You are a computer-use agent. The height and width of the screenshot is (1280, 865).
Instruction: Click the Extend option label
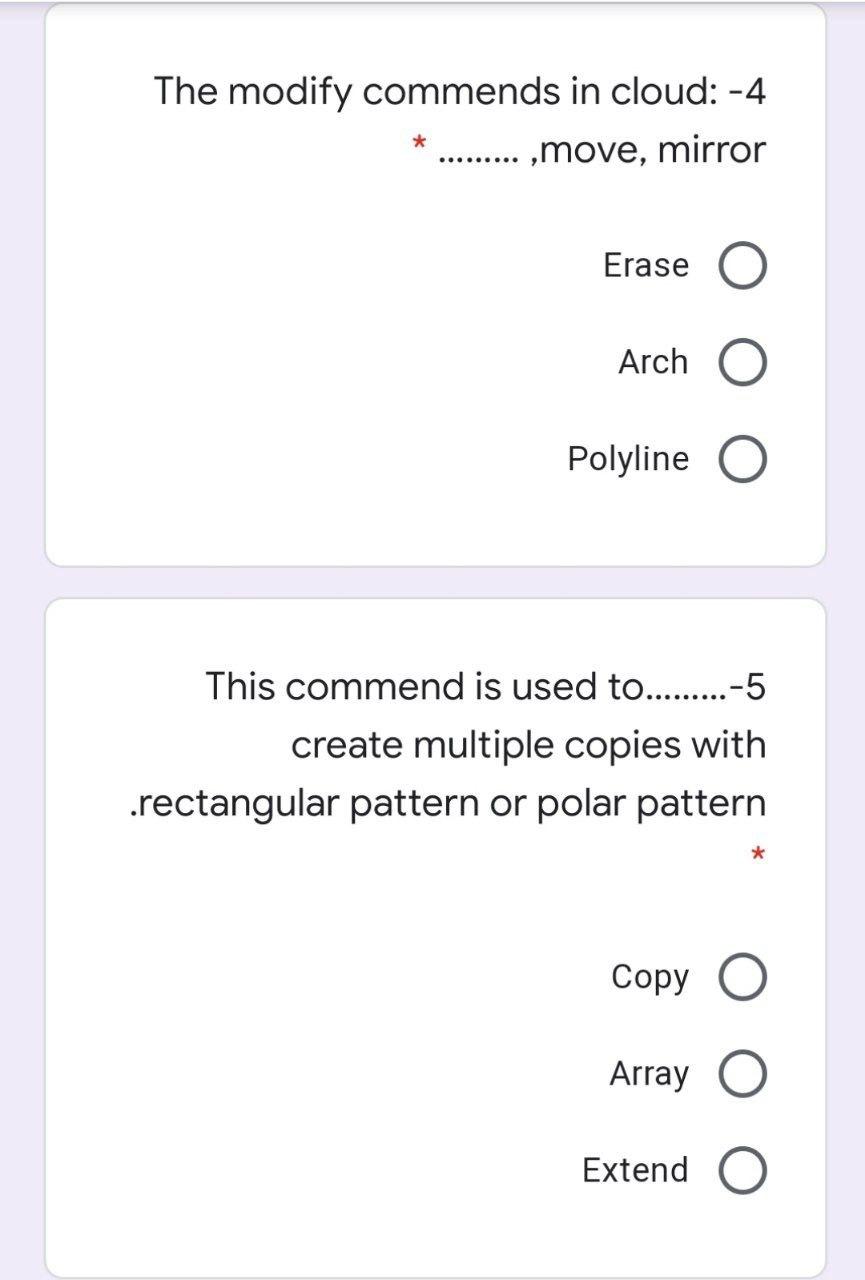click(634, 1170)
